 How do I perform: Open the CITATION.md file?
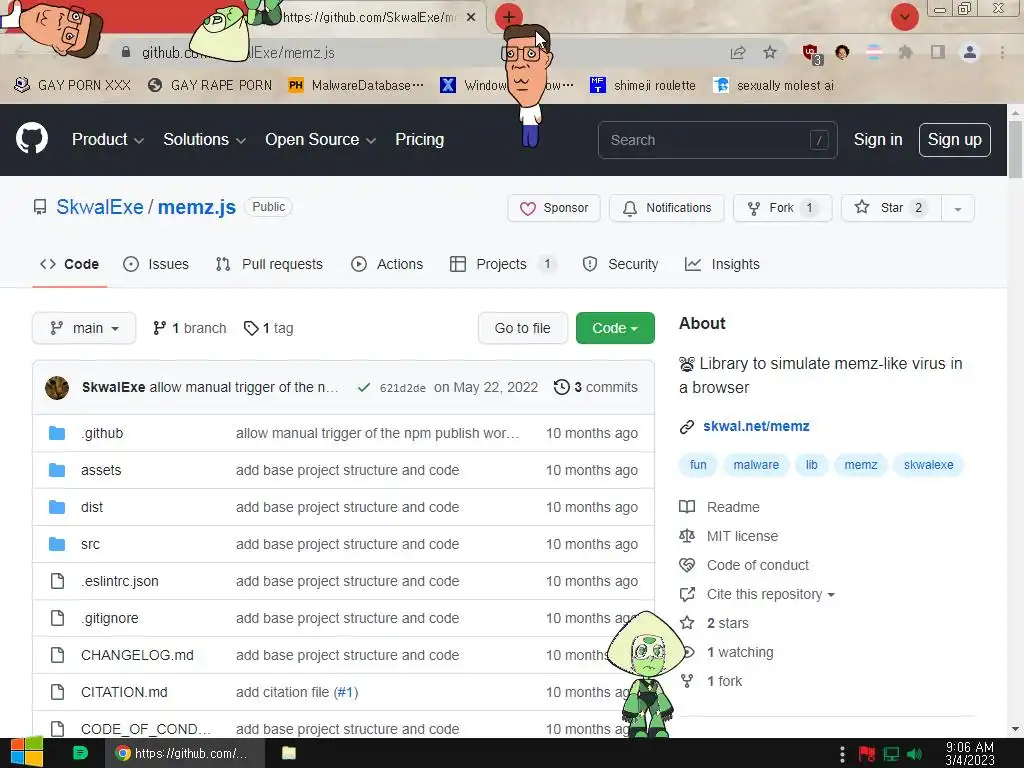[x=124, y=692]
